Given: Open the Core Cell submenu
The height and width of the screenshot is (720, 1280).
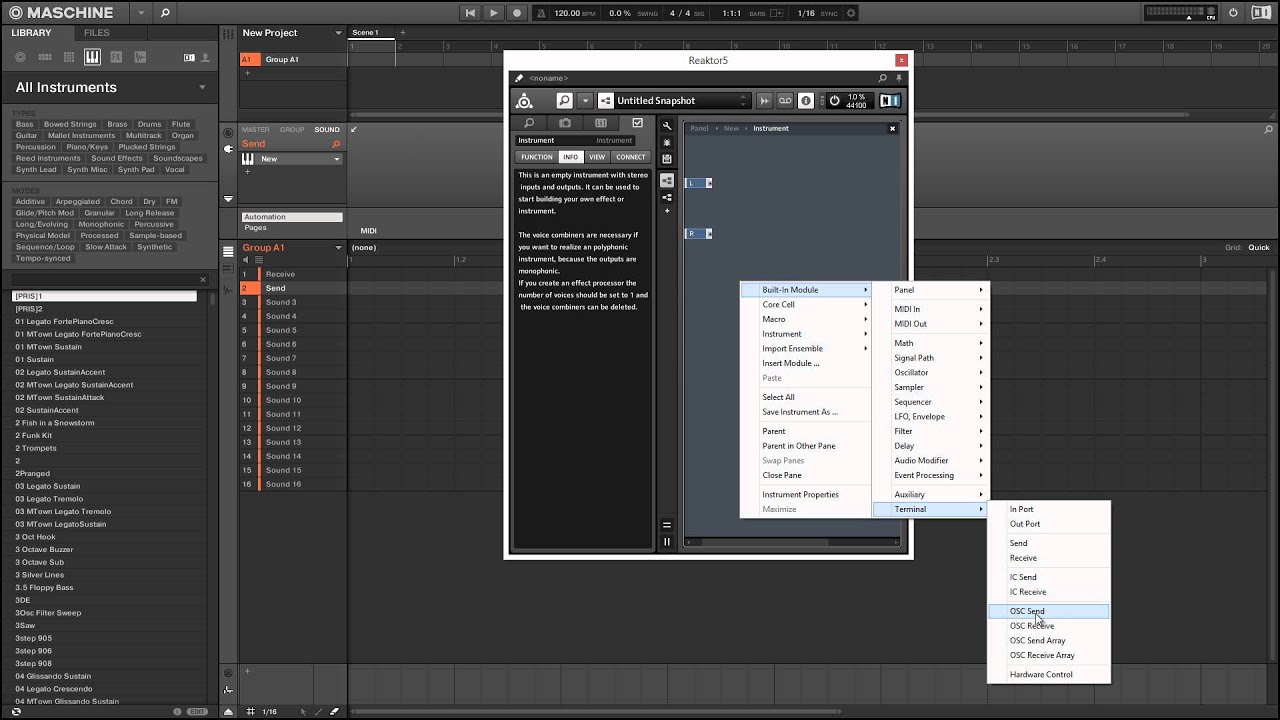Looking at the screenshot, I should (805, 305).
